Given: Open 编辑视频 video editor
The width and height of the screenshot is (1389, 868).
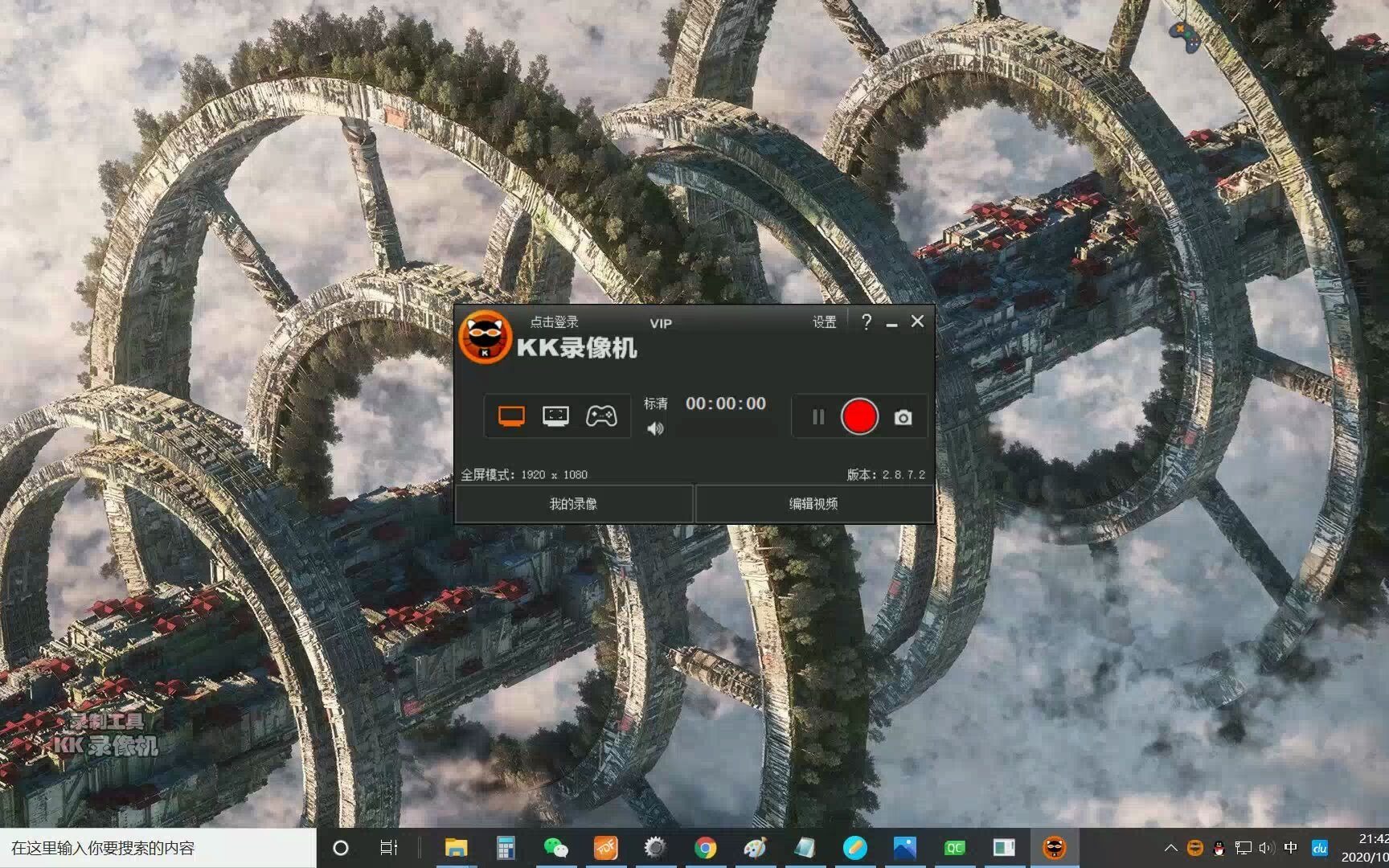Looking at the screenshot, I should (x=813, y=504).
